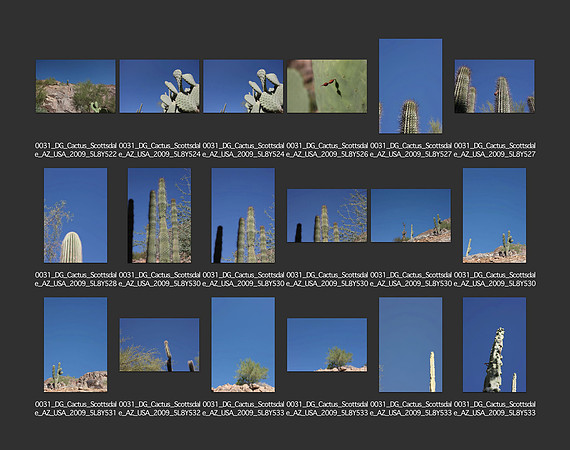The width and height of the screenshot is (570, 450).
Task: Click the caption under the landscape green tree photo
Action: point(327,408)
